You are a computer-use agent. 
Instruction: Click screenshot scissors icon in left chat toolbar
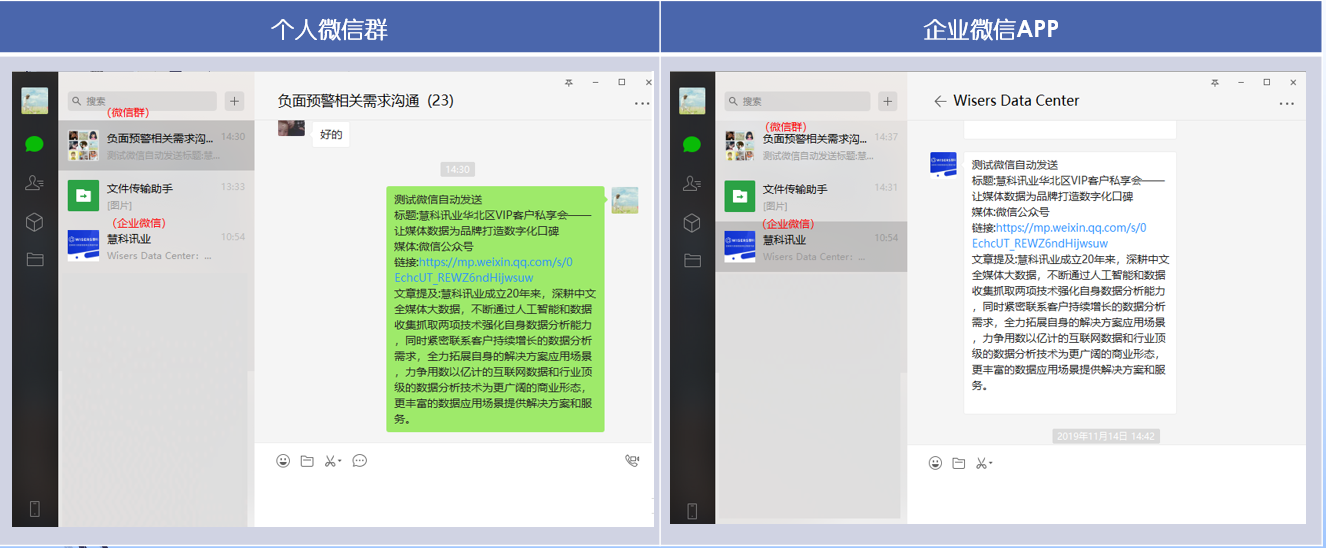click(330, 461)
